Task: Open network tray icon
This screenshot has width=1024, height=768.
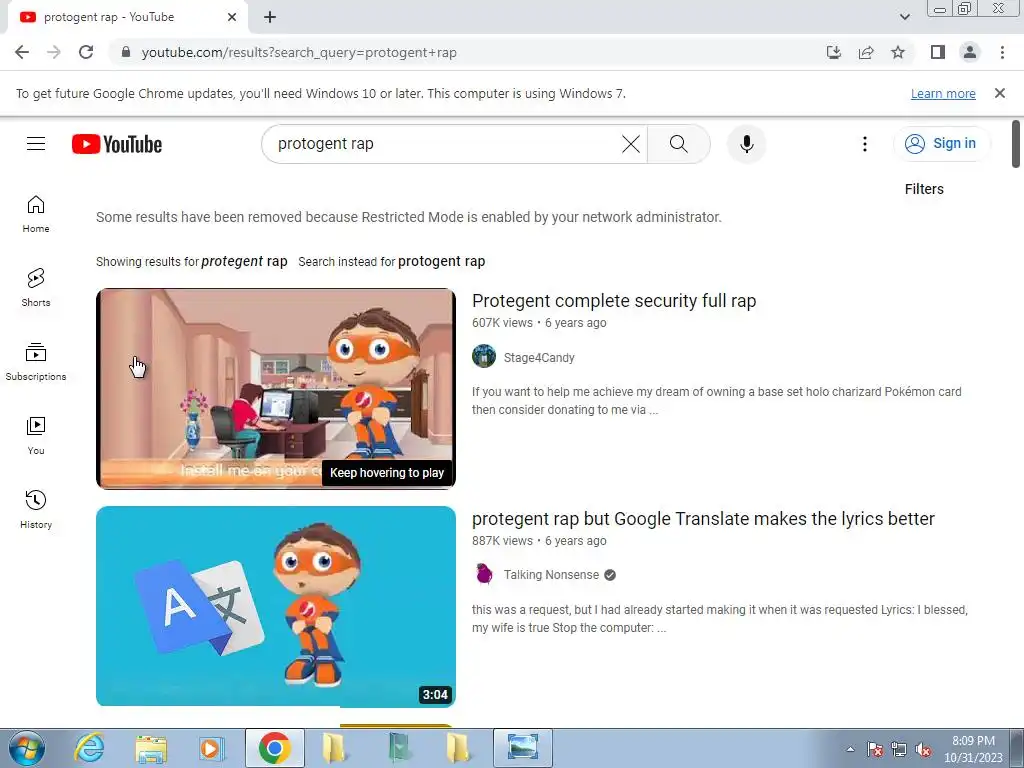Action: click(x=899, y=750)
